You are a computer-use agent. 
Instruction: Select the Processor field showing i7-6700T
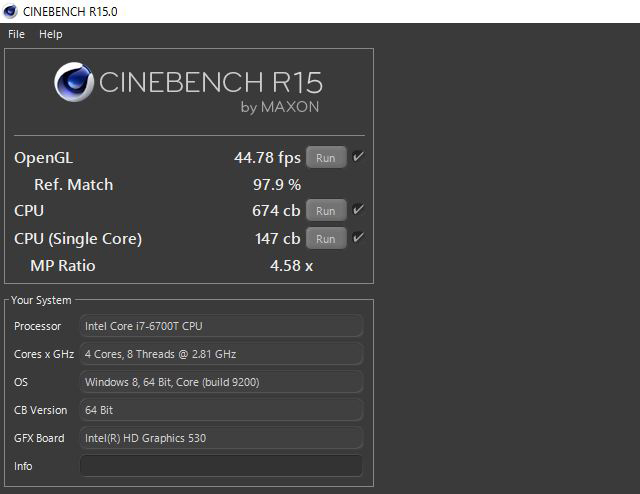click(221, 326)
